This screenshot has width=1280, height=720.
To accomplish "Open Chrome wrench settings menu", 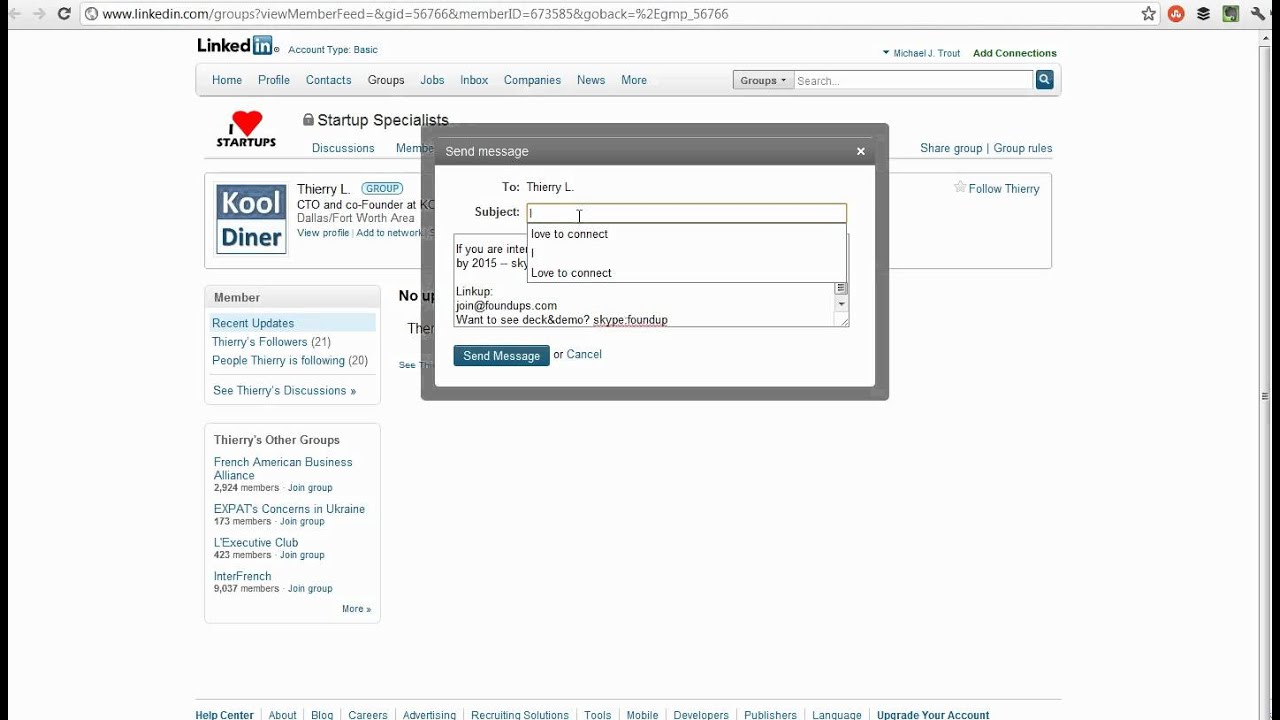I will (x=1258, y=14).
